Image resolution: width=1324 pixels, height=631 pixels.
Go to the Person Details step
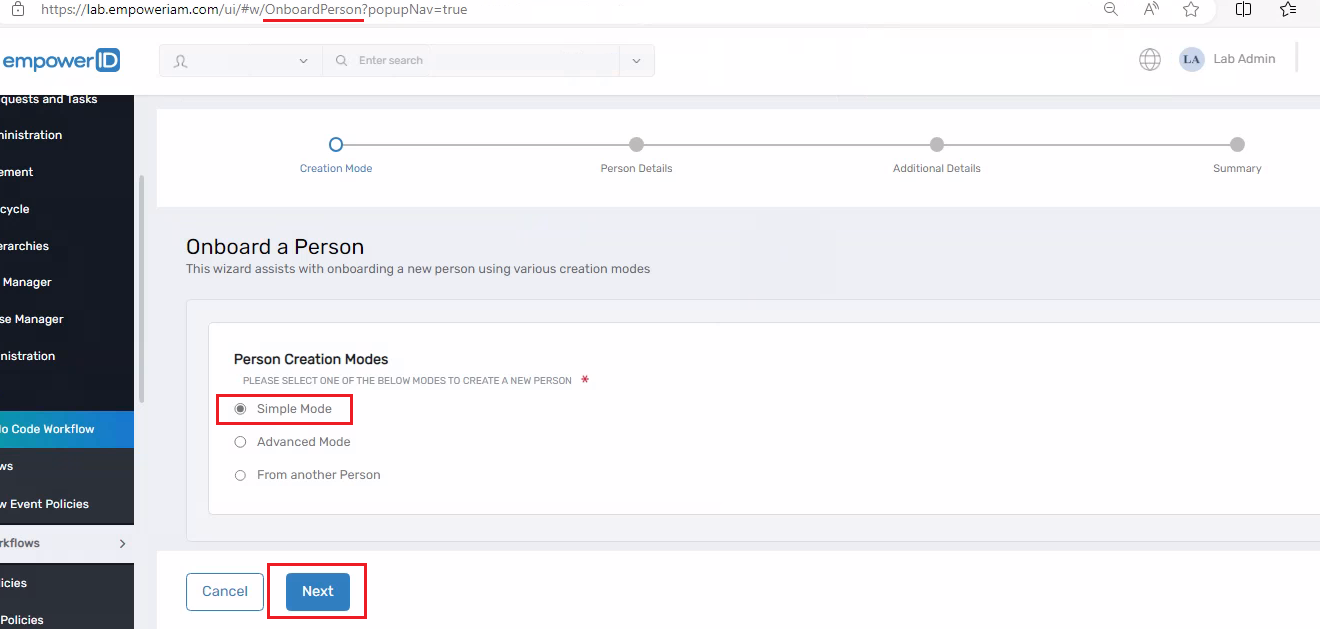[636, 168]
